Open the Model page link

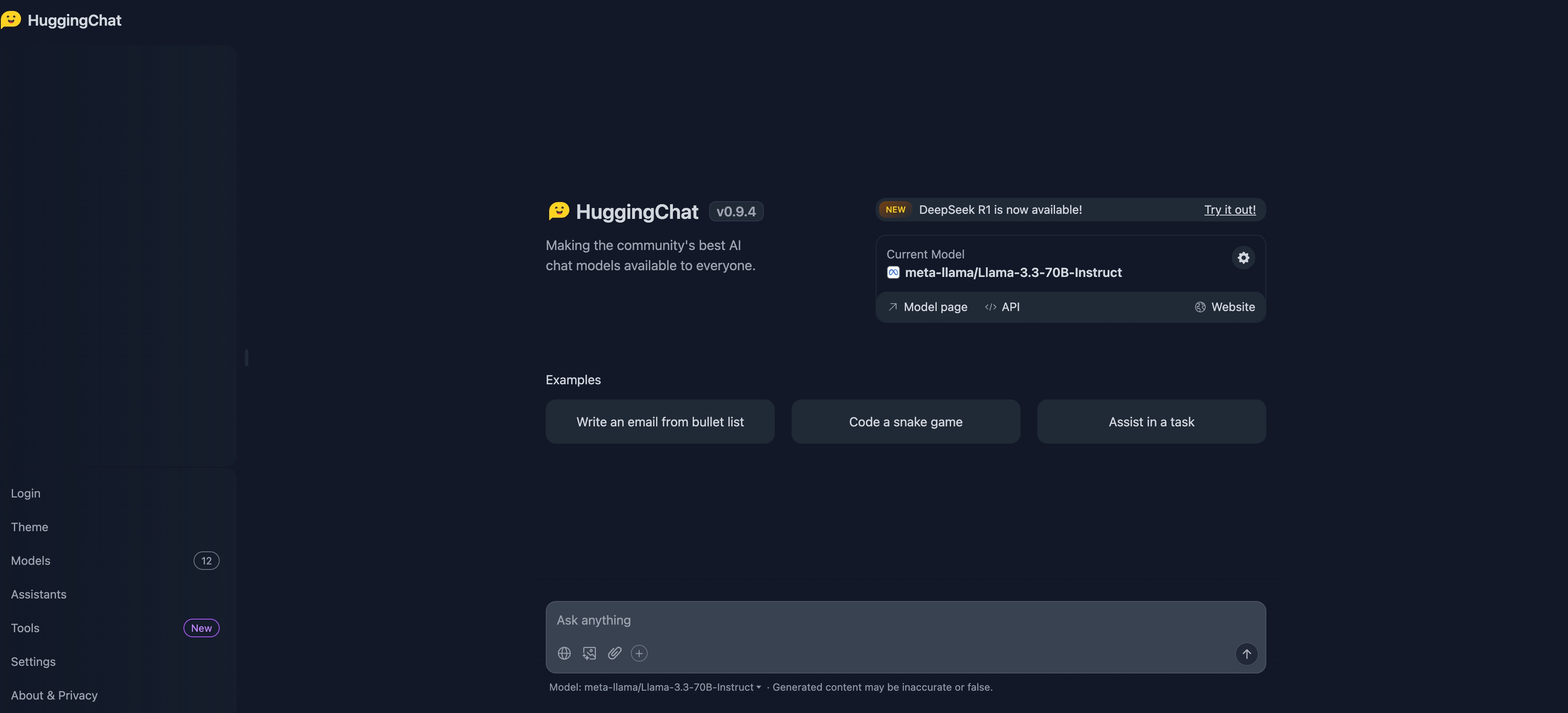[x=928, y=307]
